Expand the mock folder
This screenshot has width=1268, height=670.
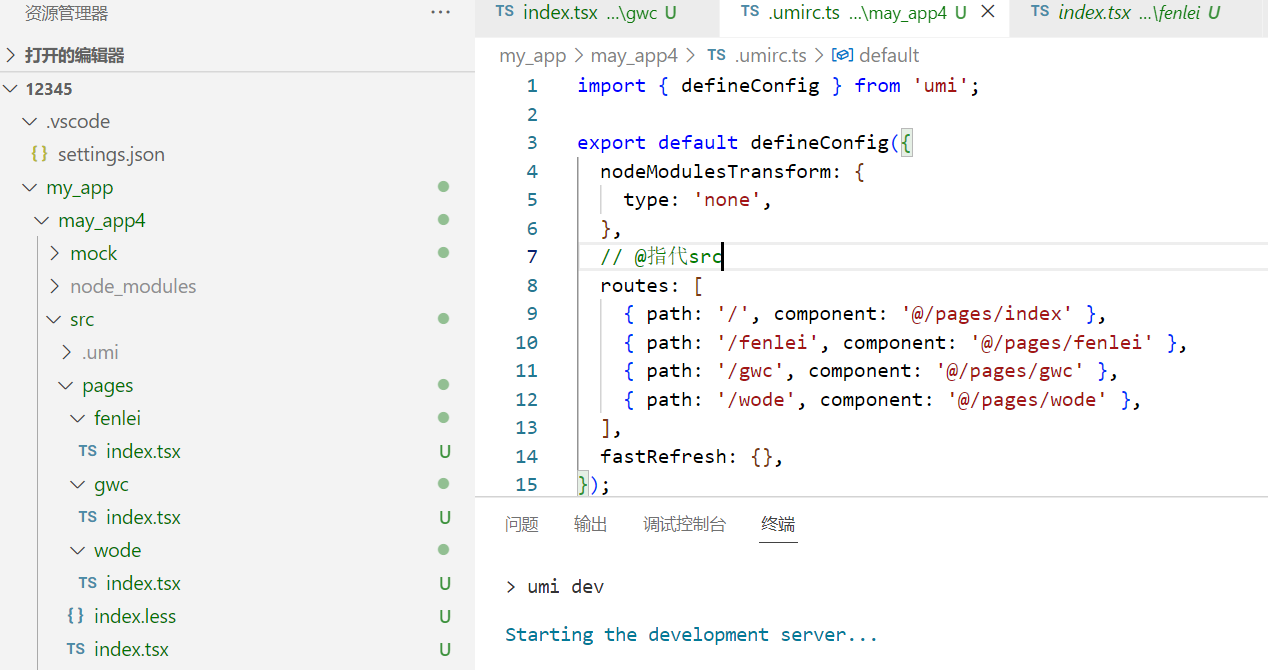coord(54,253)
